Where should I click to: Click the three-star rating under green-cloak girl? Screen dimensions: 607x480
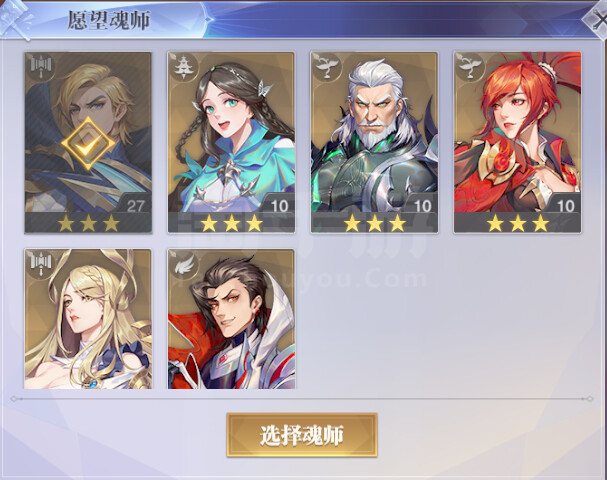[231, 223]
